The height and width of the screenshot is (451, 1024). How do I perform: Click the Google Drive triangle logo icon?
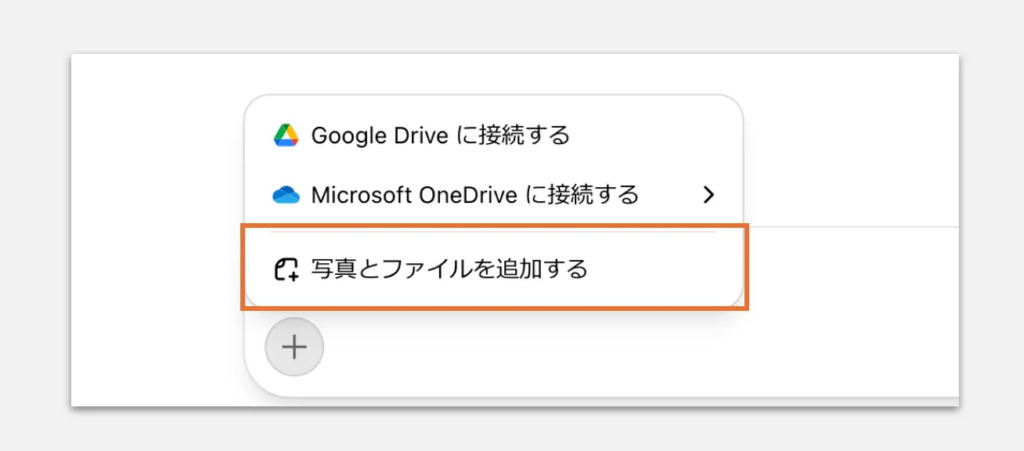coord(286,135)
